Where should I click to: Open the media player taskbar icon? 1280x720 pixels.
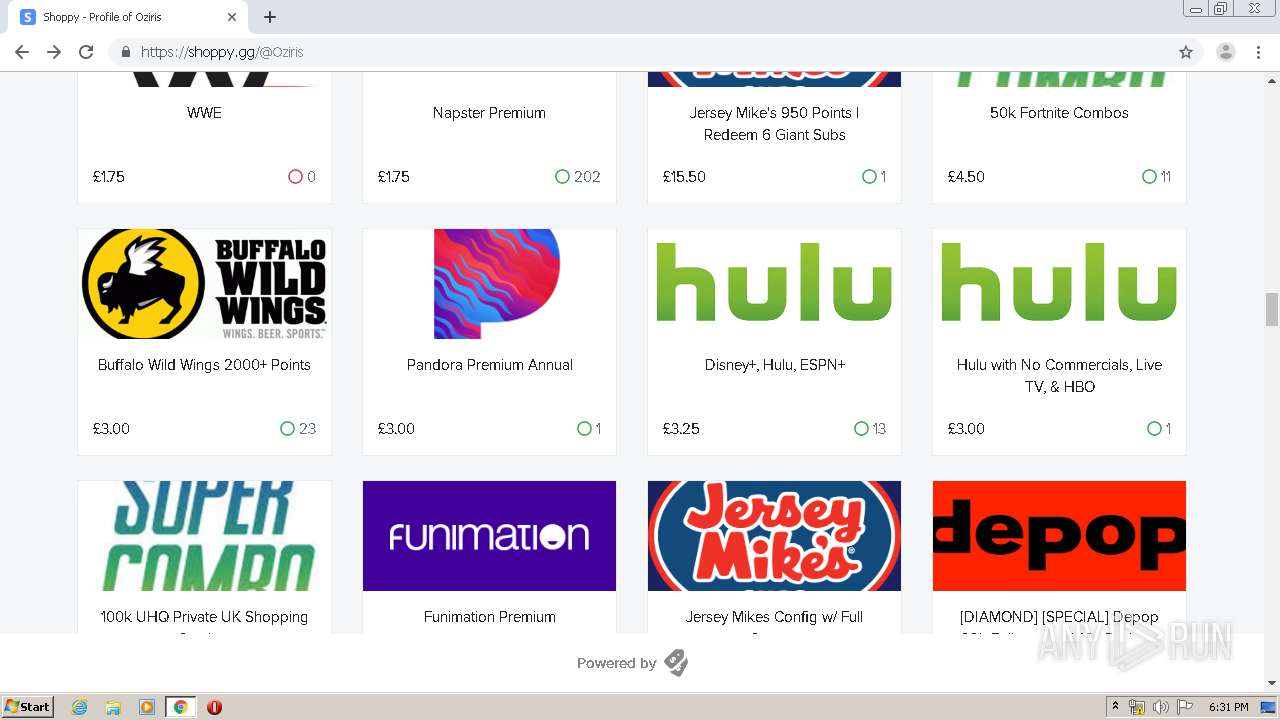(147, 707)
